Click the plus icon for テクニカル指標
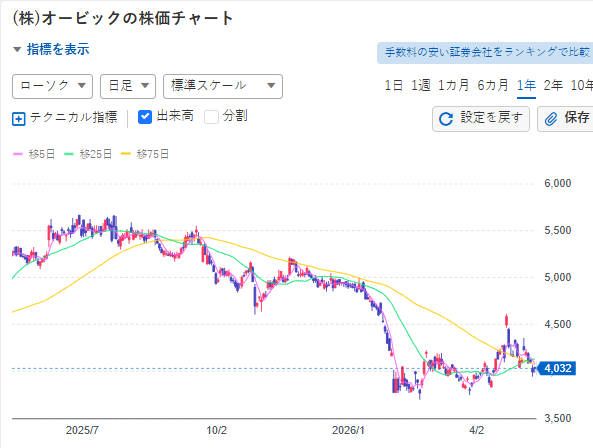The width and height of the screenshot is (593, 448). 19,118
